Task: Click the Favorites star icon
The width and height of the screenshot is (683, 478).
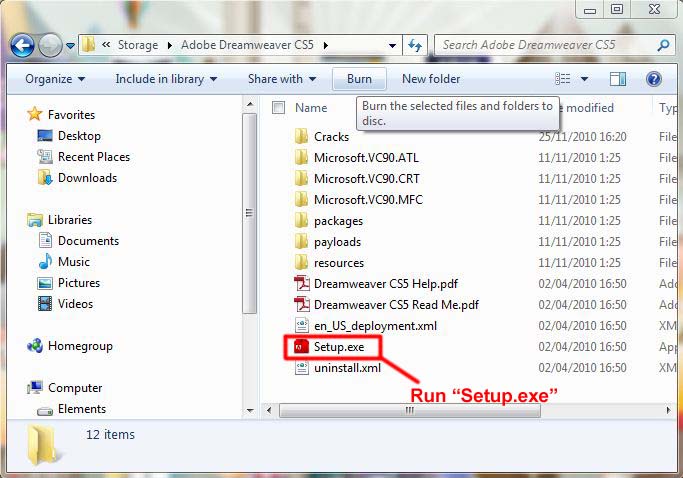Action: (x=34, y=114)
